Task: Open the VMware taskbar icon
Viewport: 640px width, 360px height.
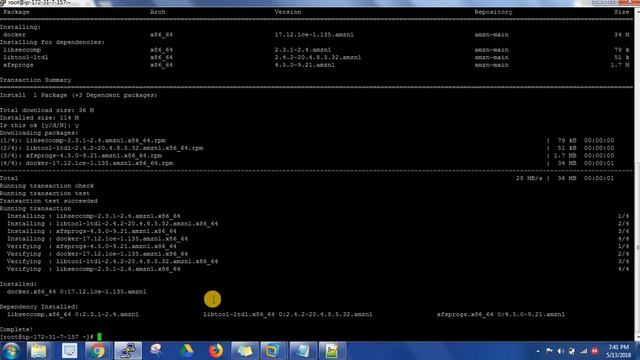Action: (273, 351)
